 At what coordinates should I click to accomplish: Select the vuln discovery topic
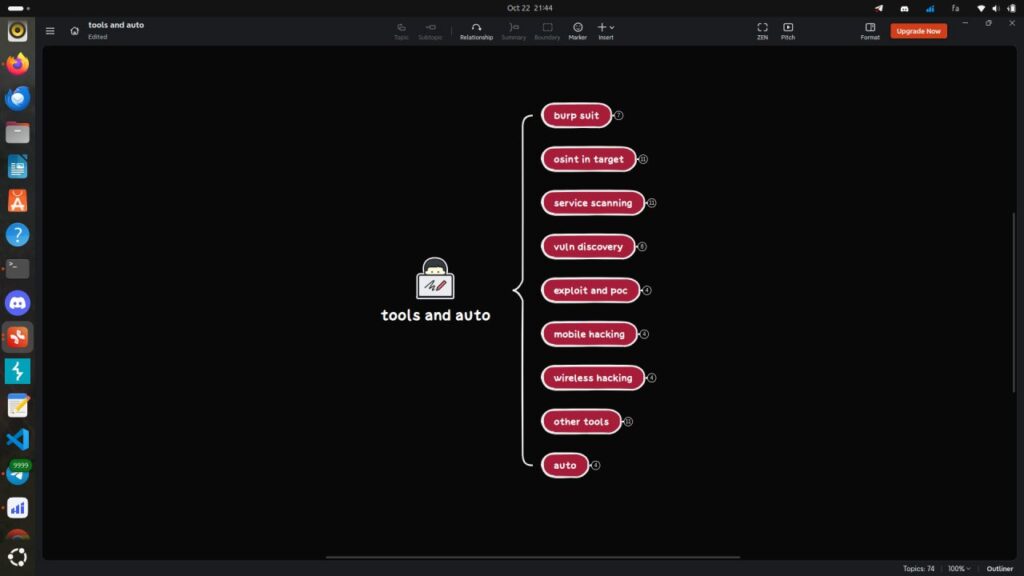point(588,247)
